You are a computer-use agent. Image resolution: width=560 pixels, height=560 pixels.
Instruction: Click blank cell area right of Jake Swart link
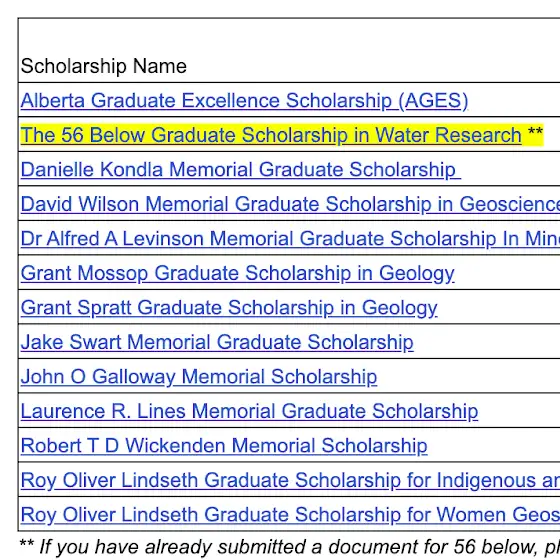tap(487, 342)
